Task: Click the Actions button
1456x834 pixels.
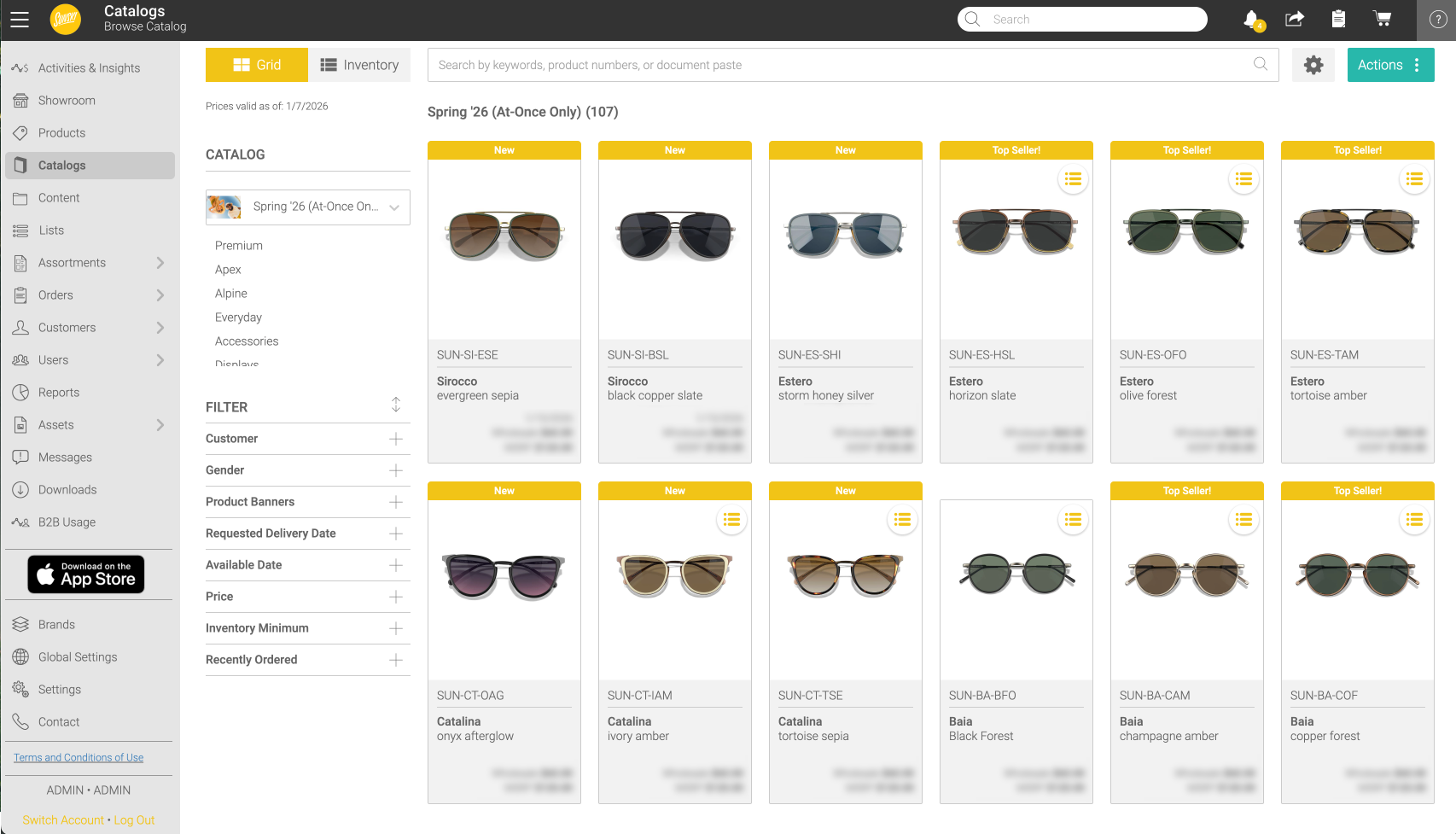Action: tap(1390, 64)
